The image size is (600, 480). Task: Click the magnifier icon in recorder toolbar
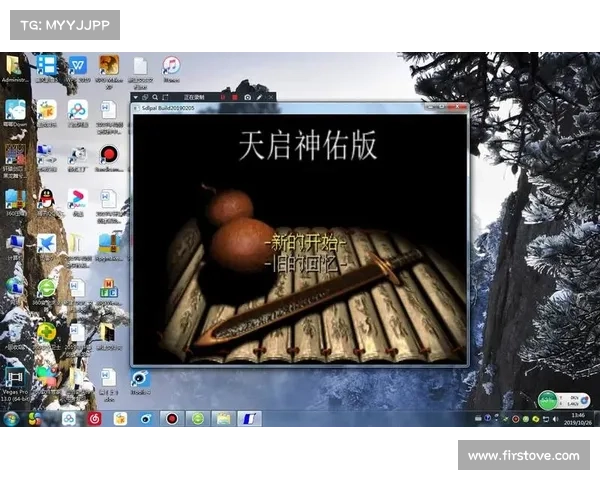pyautogui.click(x=155, y=97)
